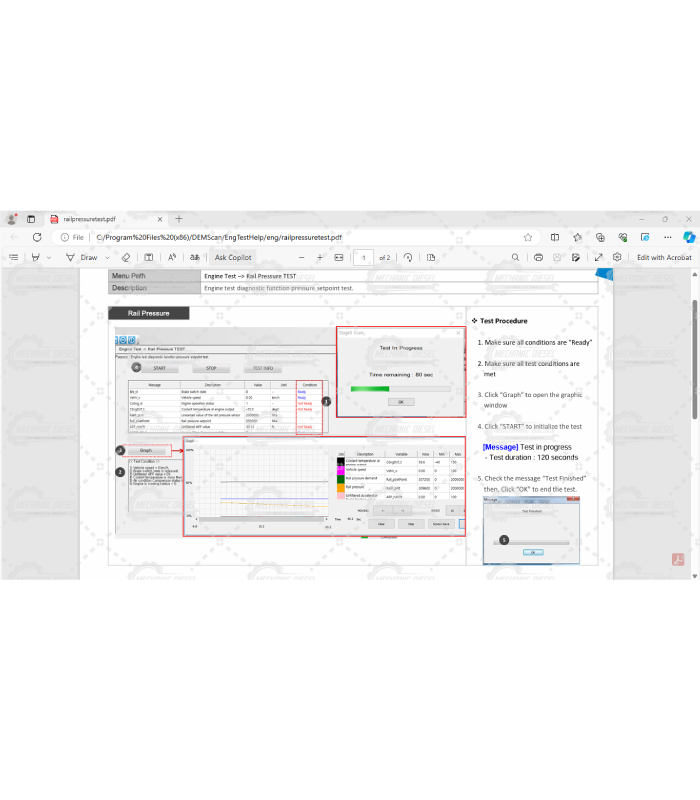Open the table of contents panel
Screen dimensions: 700x800
(13, 257)
